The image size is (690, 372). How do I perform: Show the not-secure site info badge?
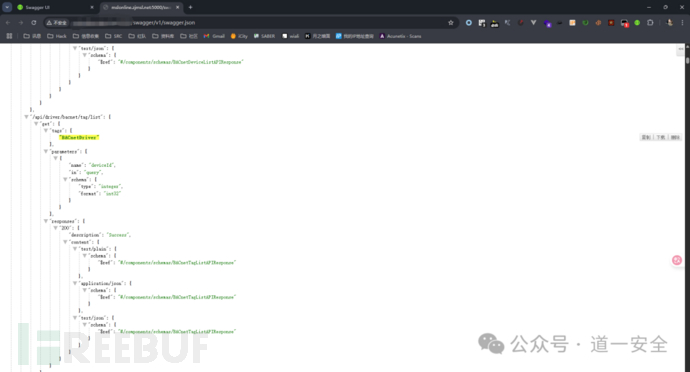coord(57,22)
